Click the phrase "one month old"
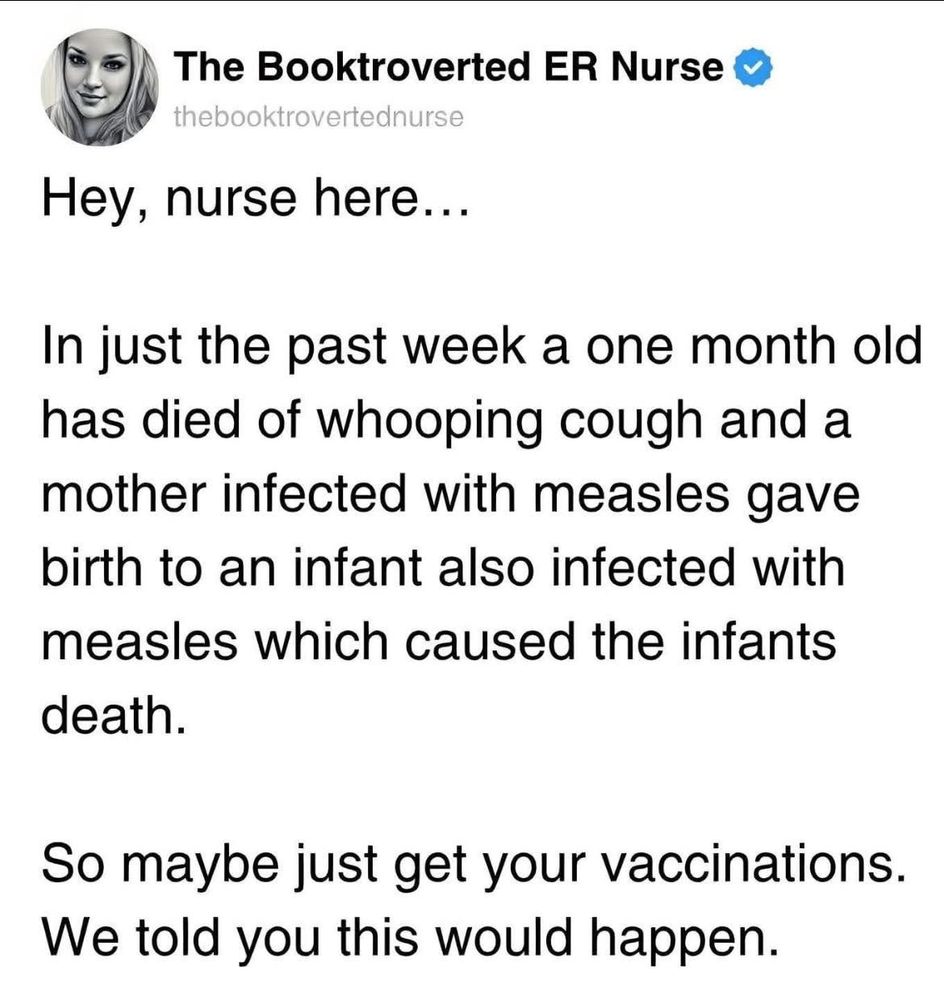This screenshot has height=1000, width=944. click(x=754, y=346)
